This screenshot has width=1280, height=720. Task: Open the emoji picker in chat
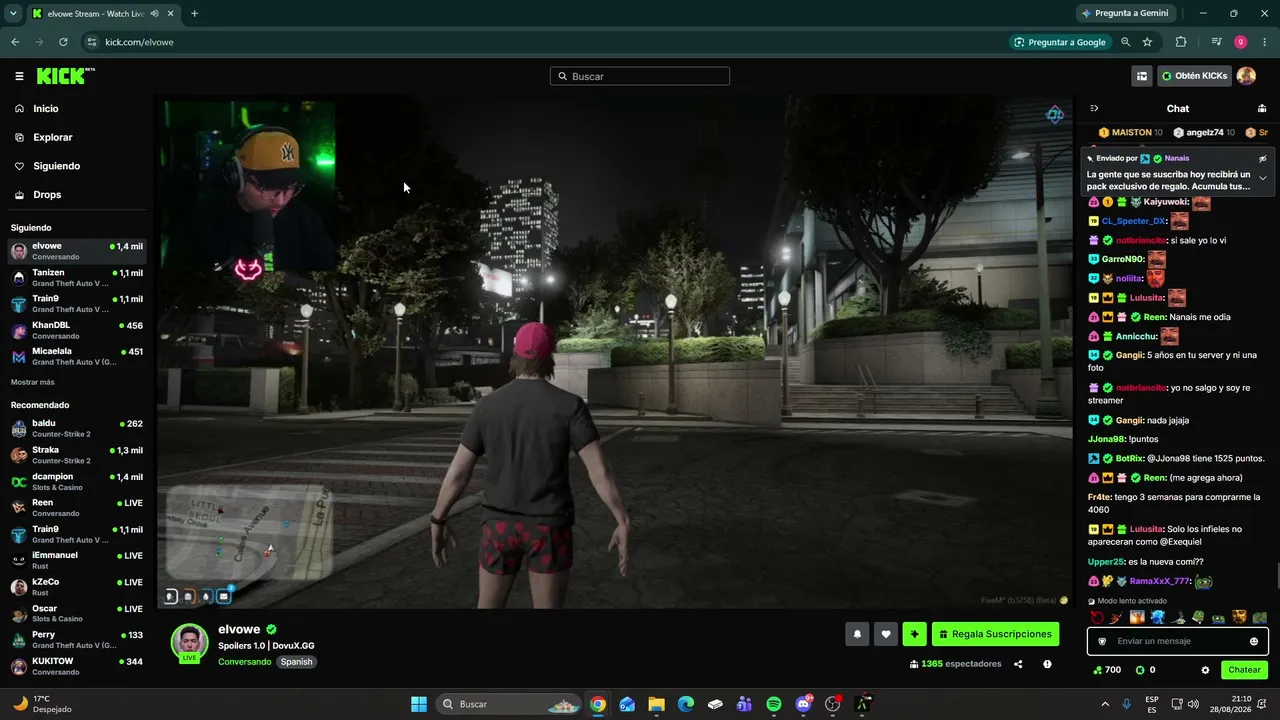click(1254, 641)
